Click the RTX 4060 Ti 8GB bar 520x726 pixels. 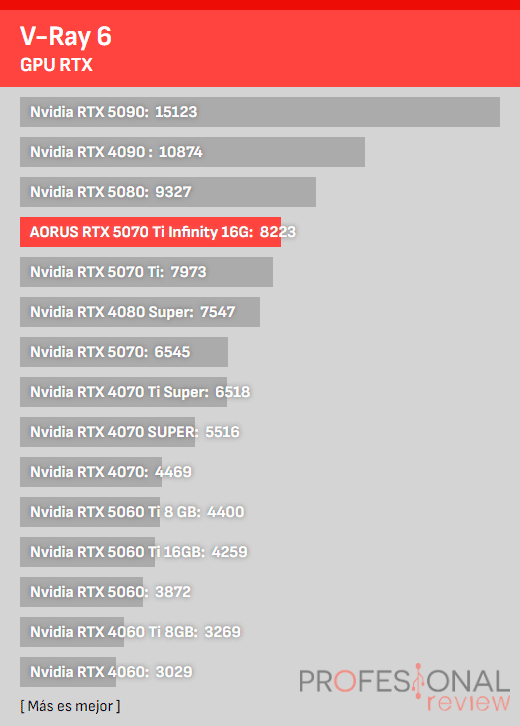point(72,632)
